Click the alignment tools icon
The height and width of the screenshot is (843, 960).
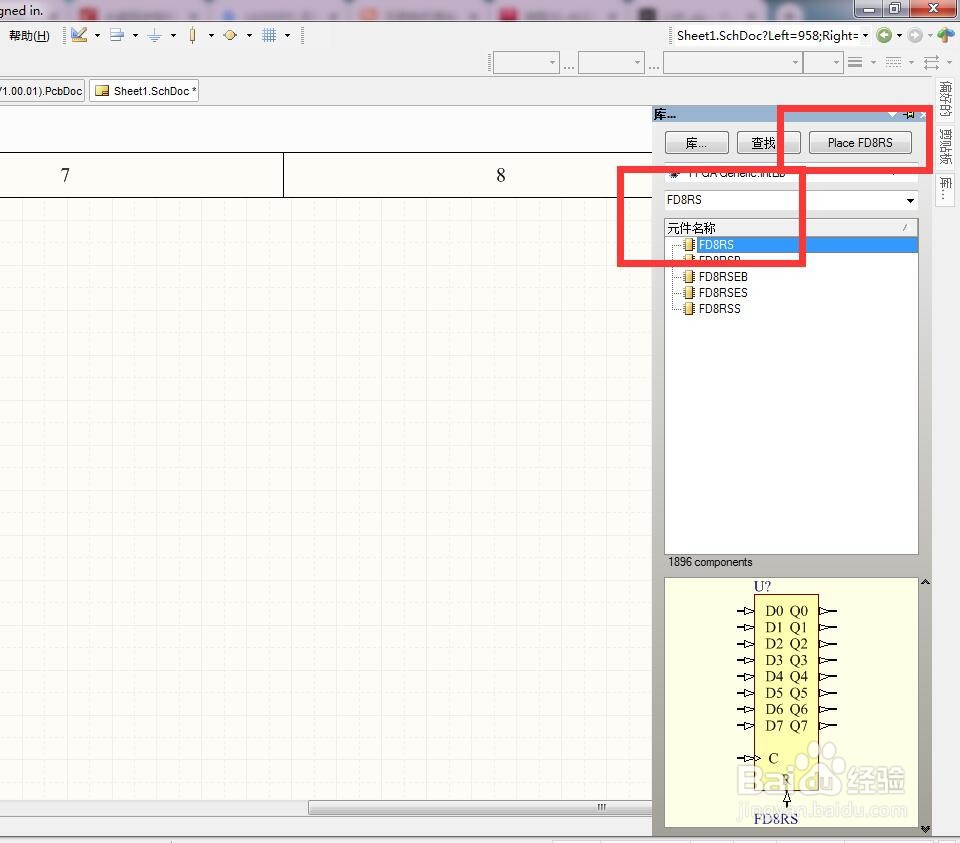[x=117, y=35]
